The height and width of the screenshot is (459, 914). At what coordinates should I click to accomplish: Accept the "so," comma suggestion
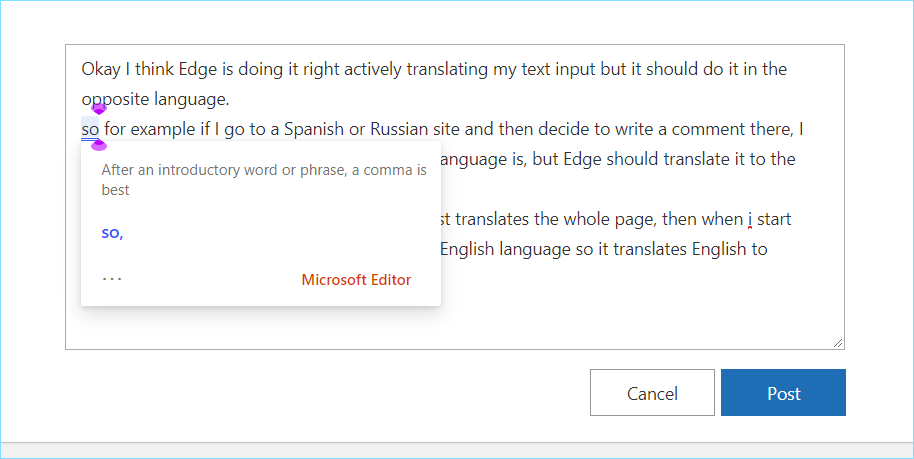[112, 233]
